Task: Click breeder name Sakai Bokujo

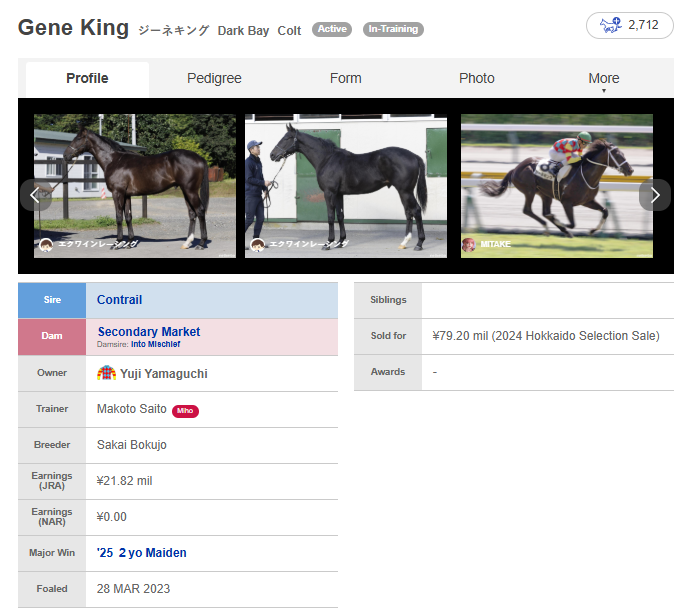Action: tap(132, 445)
